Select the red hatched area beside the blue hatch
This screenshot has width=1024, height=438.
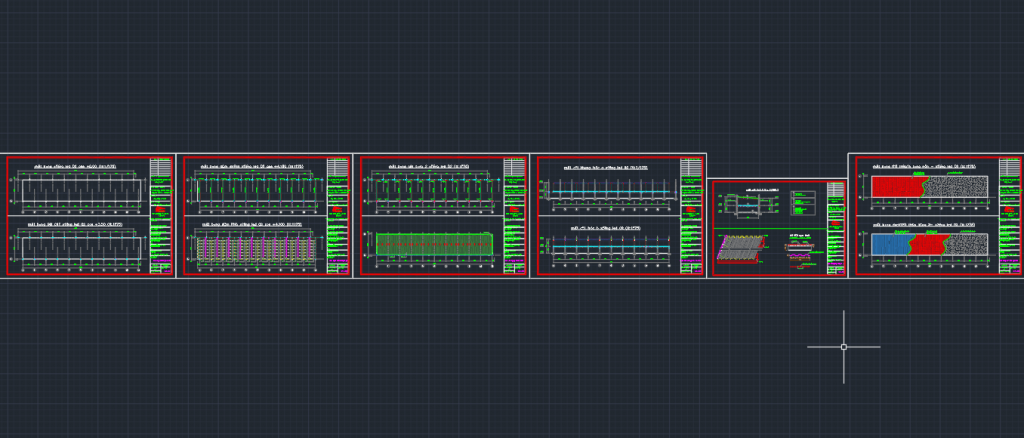(927, 244)
